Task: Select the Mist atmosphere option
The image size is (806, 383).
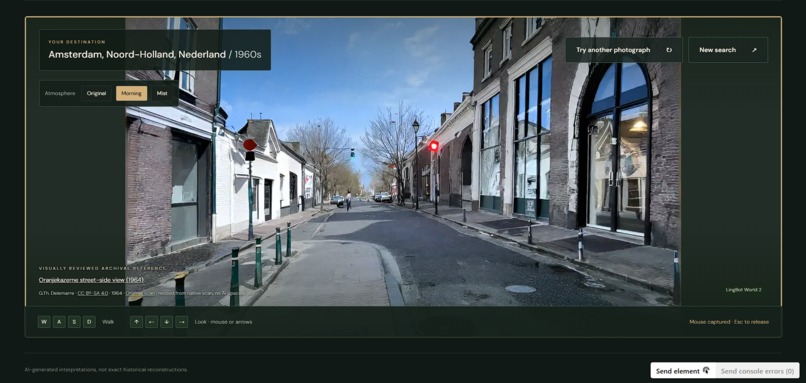Action: 162,94
